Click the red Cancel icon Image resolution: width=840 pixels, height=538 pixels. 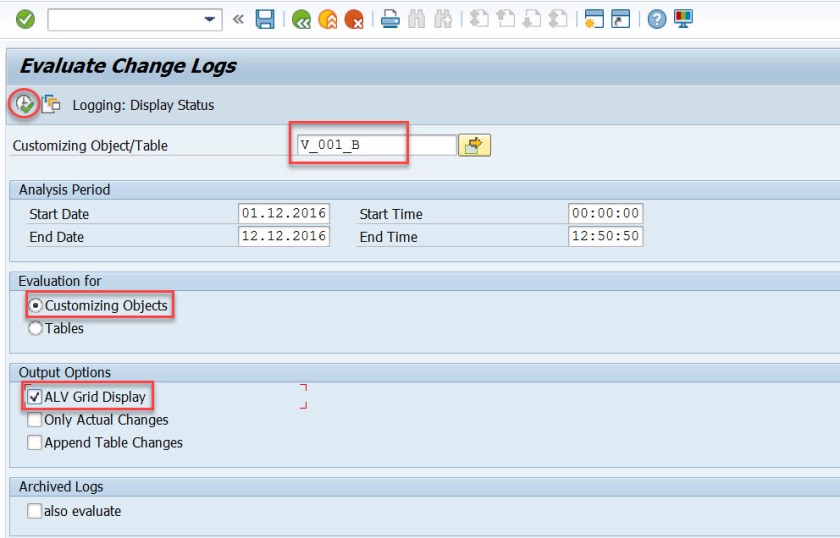[354, 20]
